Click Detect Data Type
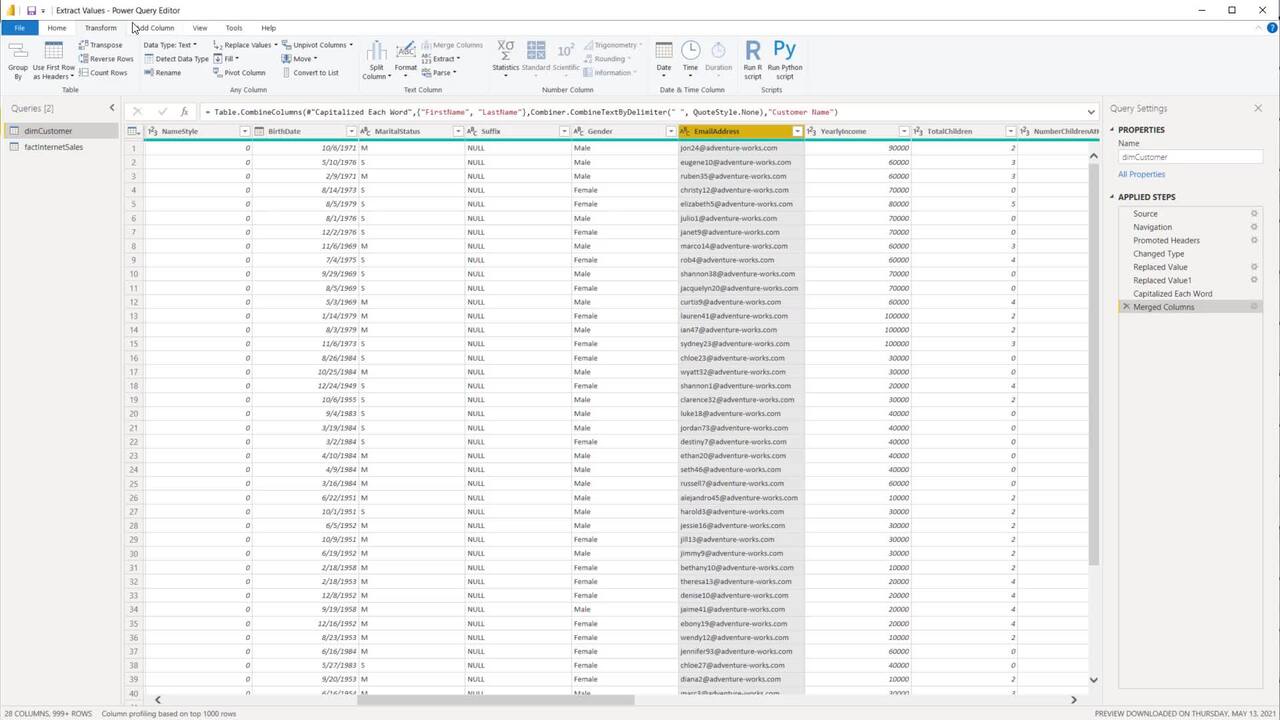 tap(176, 59)
